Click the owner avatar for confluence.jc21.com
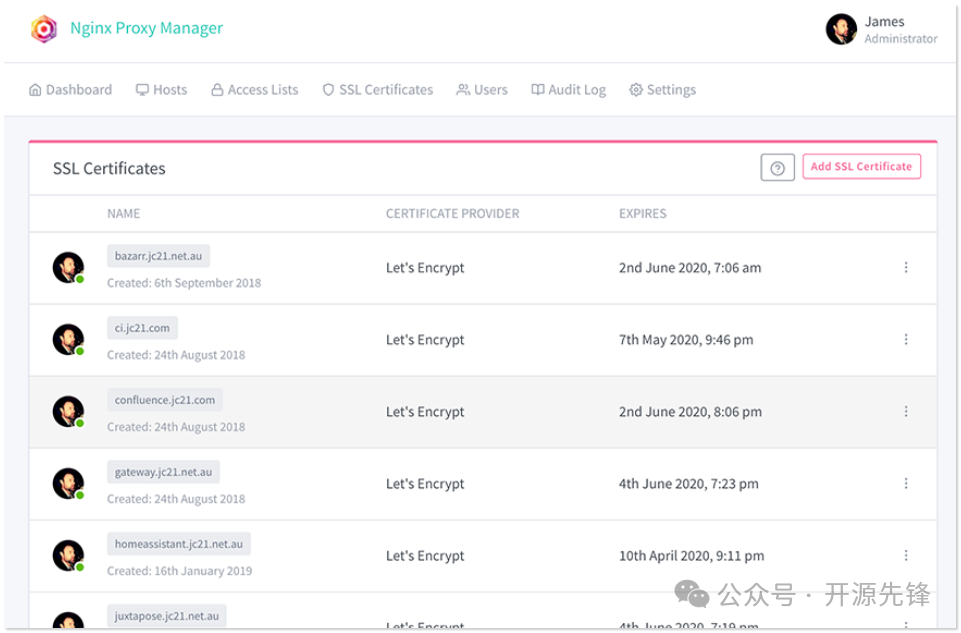The width and height of the screenshot is (961, 633). click(68, 411)
